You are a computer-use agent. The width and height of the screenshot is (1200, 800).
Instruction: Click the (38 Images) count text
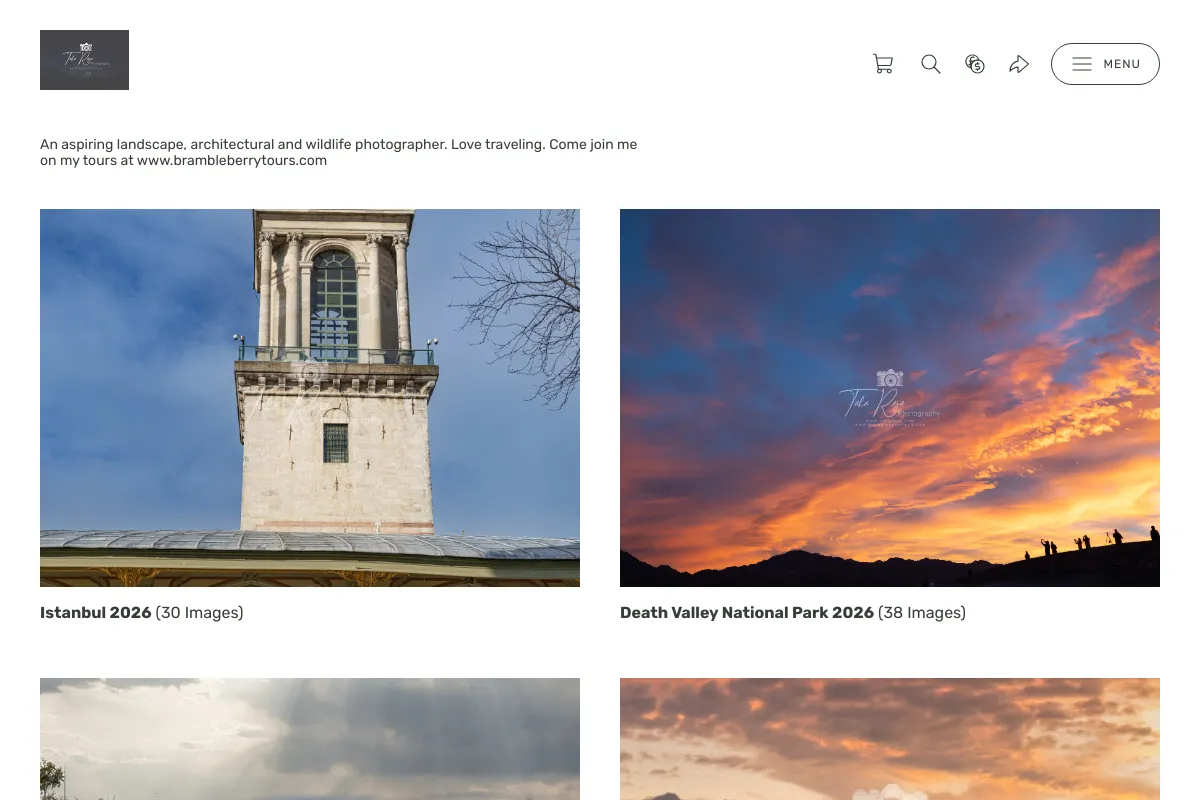[922, 613]
